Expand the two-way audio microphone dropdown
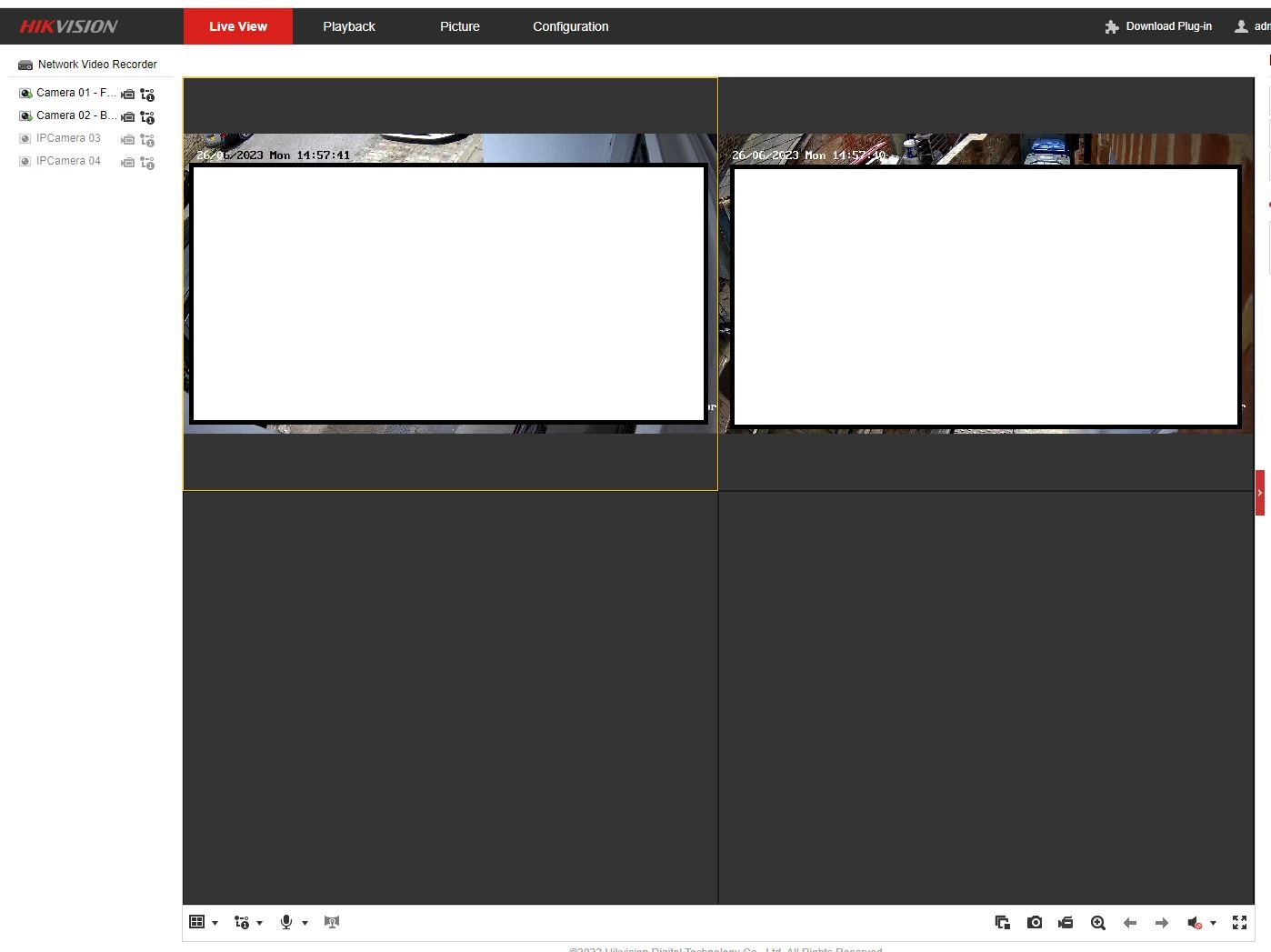Screen dimensions: 1271x952 [305, 922]
